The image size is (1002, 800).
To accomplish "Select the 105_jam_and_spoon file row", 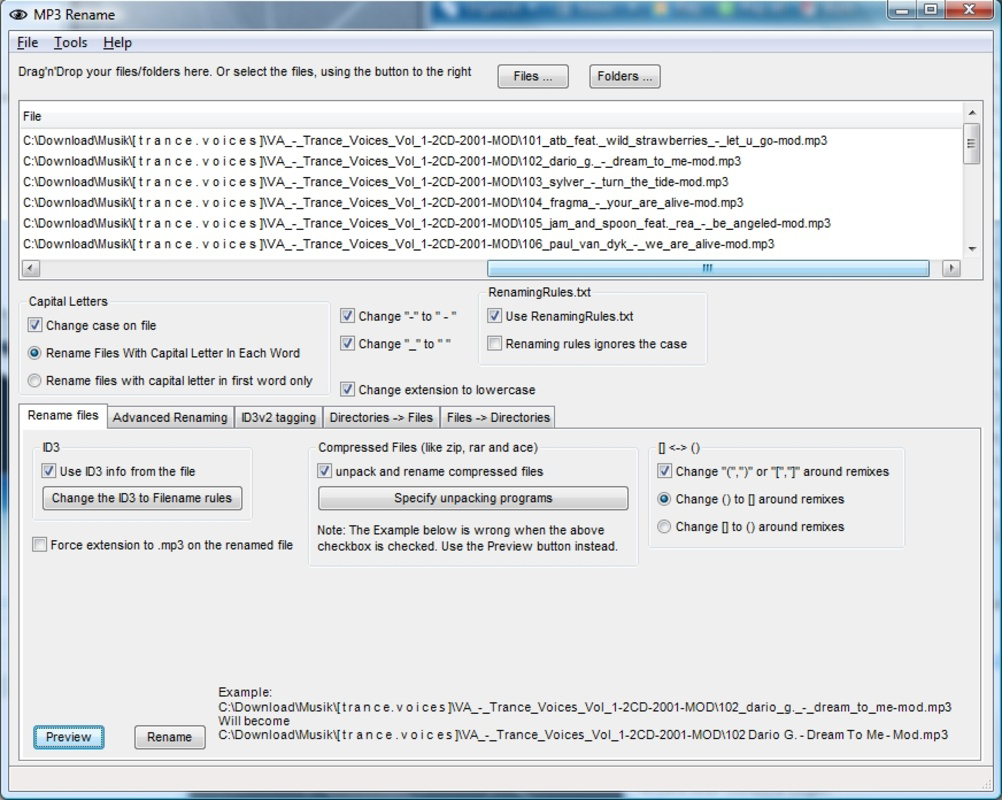I will point(491,223).
